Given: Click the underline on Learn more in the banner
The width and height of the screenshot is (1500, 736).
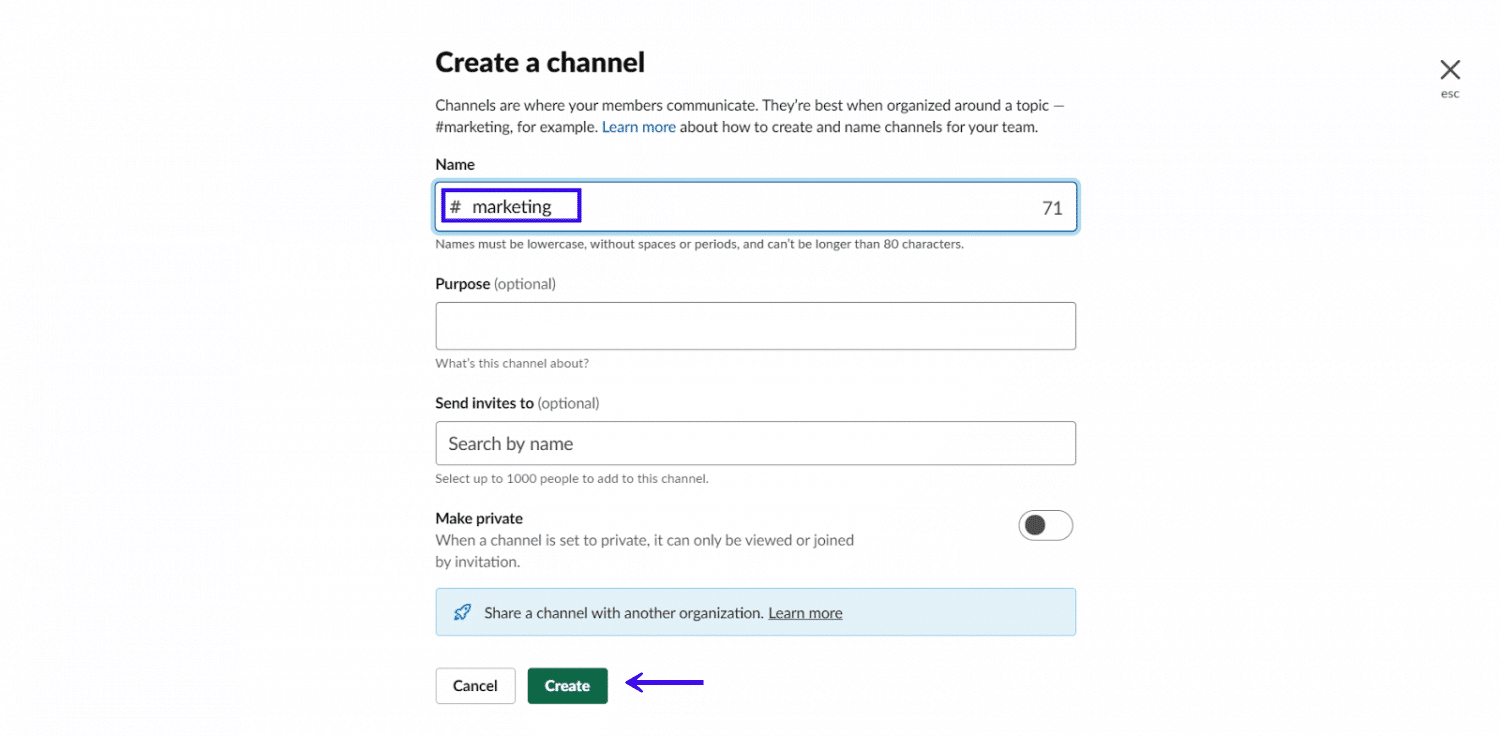Looking at the screenshot, I should [x=804, y=620].
